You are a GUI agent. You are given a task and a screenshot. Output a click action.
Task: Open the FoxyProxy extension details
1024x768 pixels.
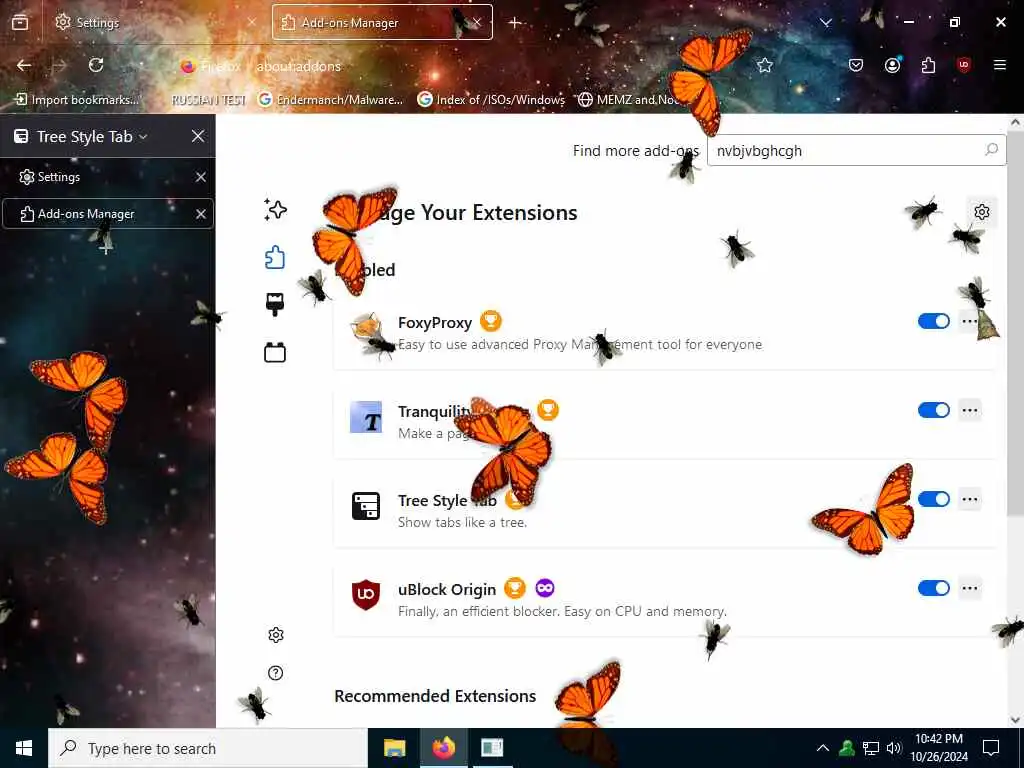click(x=665, y=333)
